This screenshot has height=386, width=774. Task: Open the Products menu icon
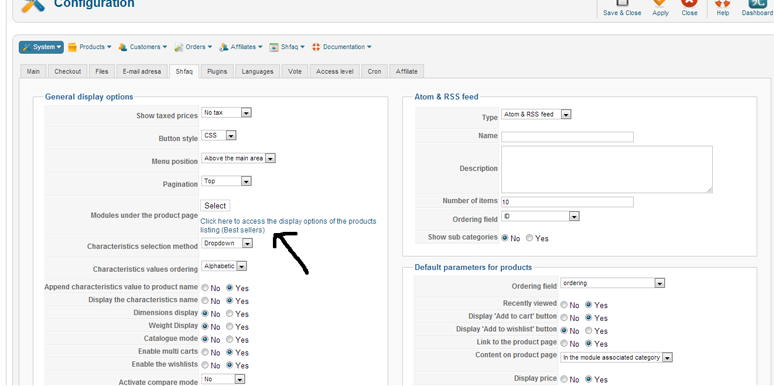73,47
